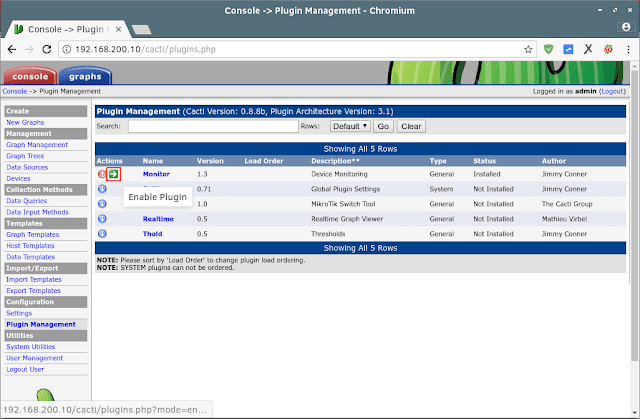Open the Monitor plugin name link
The height and width of the screenshot is (419, 640).
156,174
